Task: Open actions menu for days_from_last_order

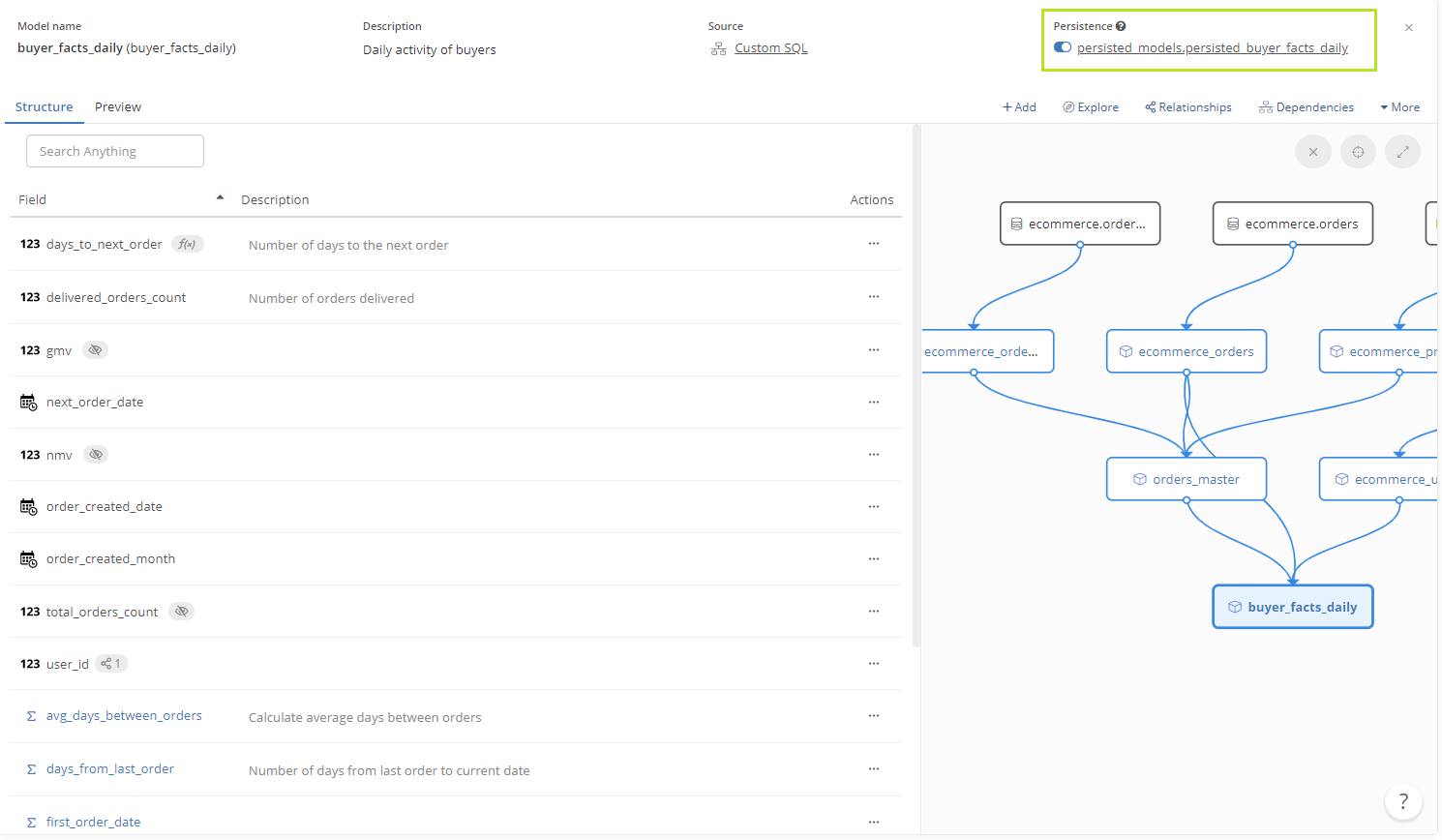Action: tap(874, 768)
